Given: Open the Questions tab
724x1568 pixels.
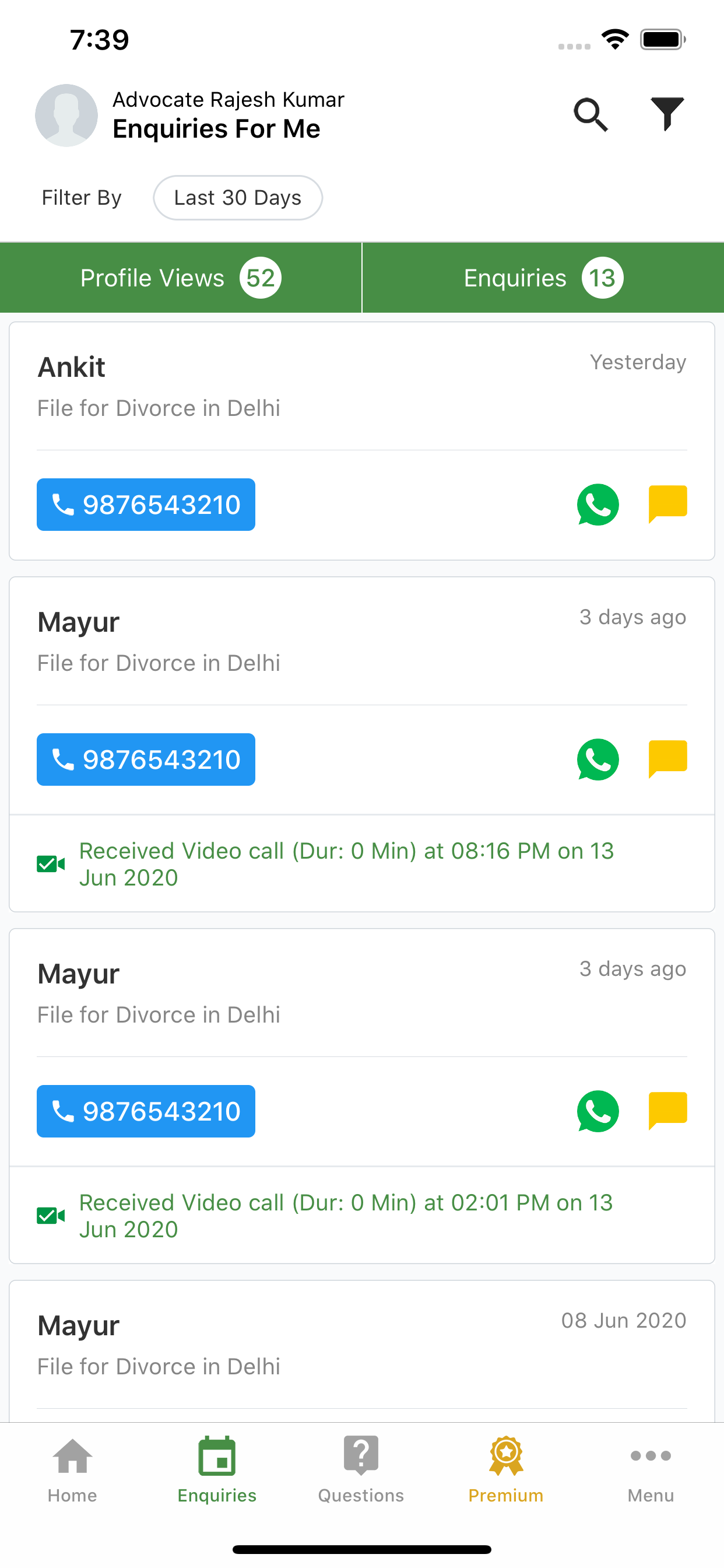Looking at the screenshot, I should tap(361, 1471).
